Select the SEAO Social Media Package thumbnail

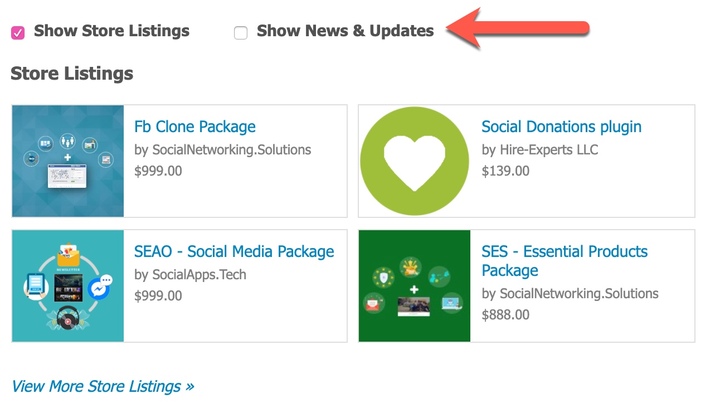point(68,286)
